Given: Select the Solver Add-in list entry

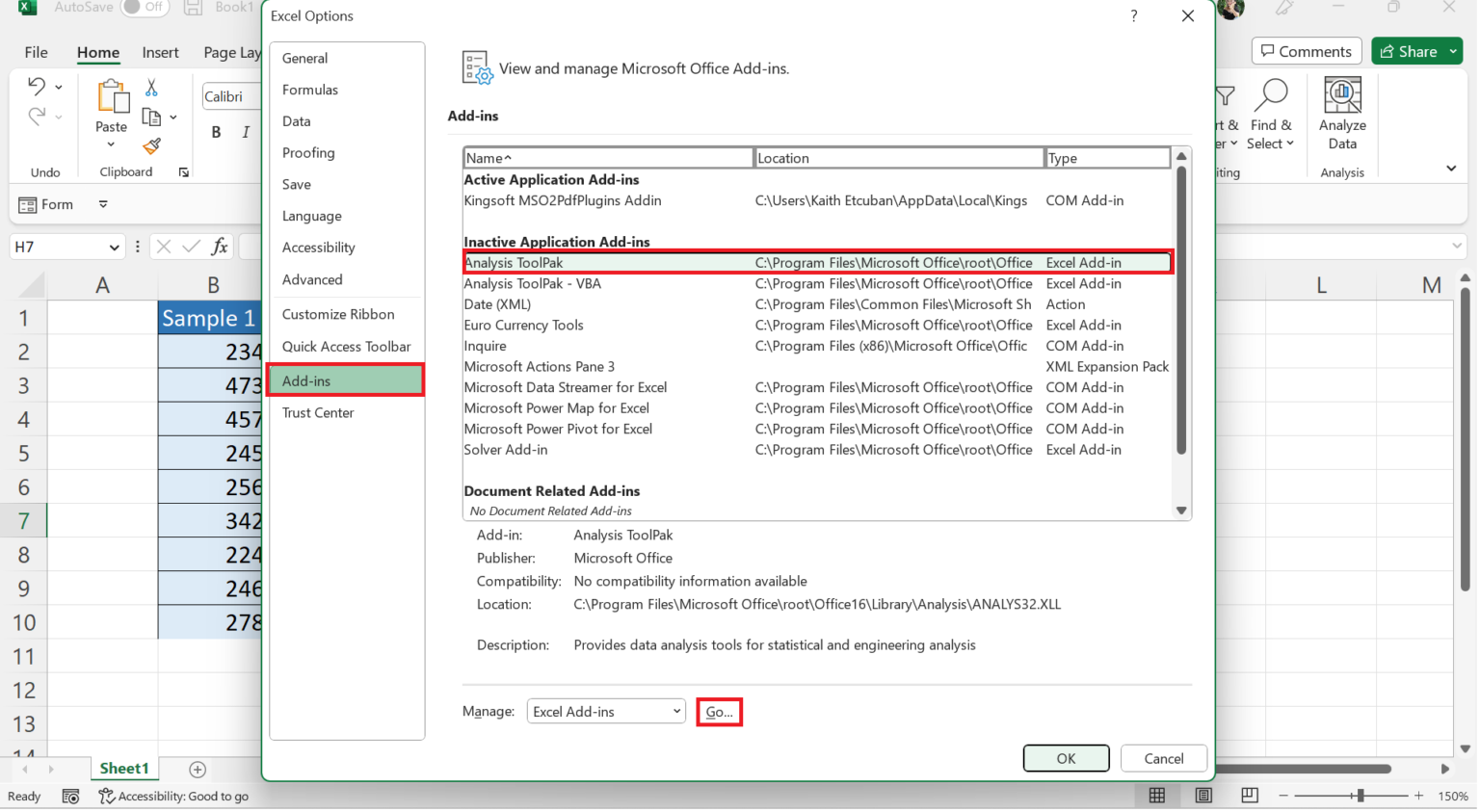Looking at the screenshot, I should tap(505, 449).
